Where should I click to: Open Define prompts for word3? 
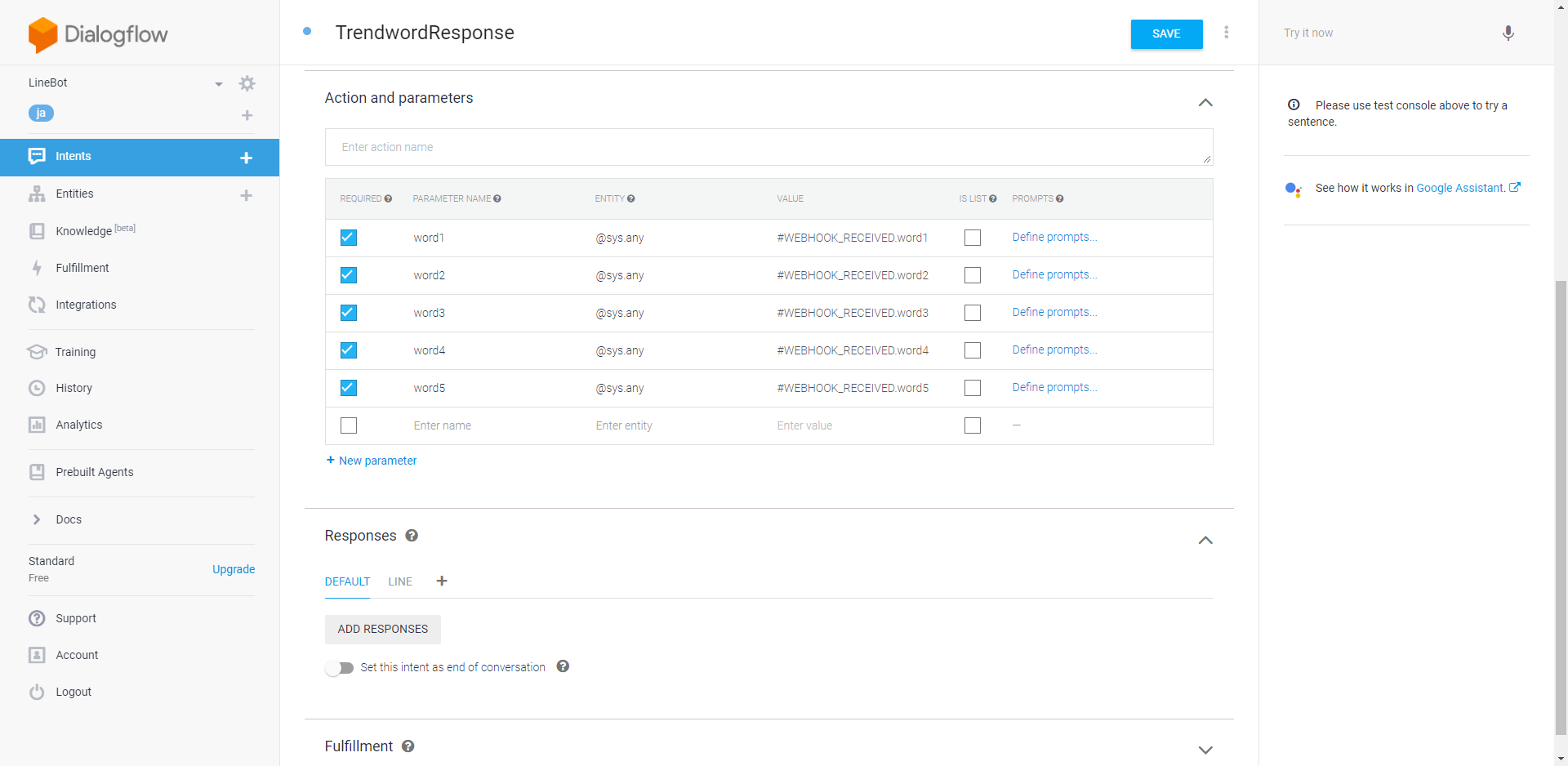(x=1053, y=312)
